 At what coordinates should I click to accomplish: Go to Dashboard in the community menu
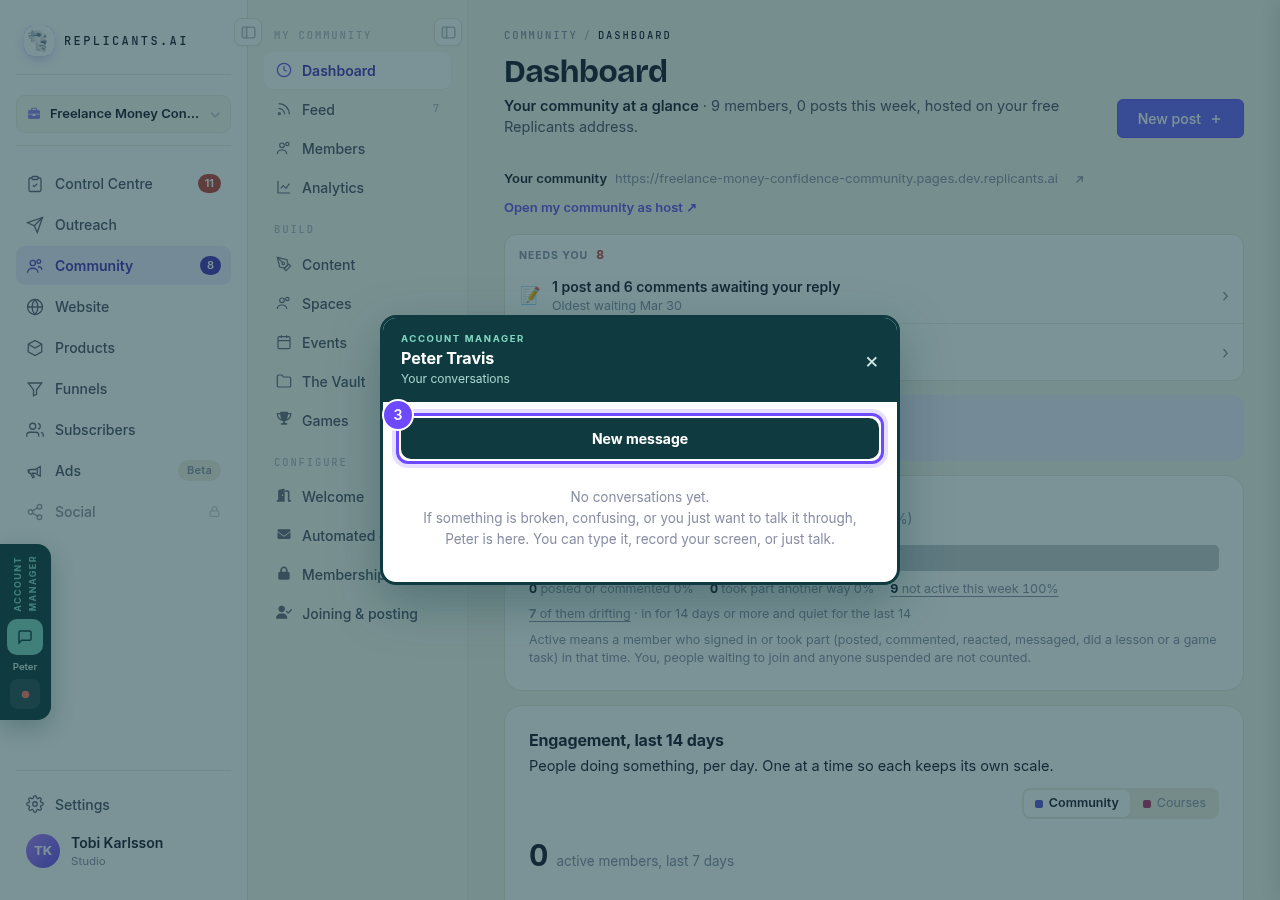(358, 71)
